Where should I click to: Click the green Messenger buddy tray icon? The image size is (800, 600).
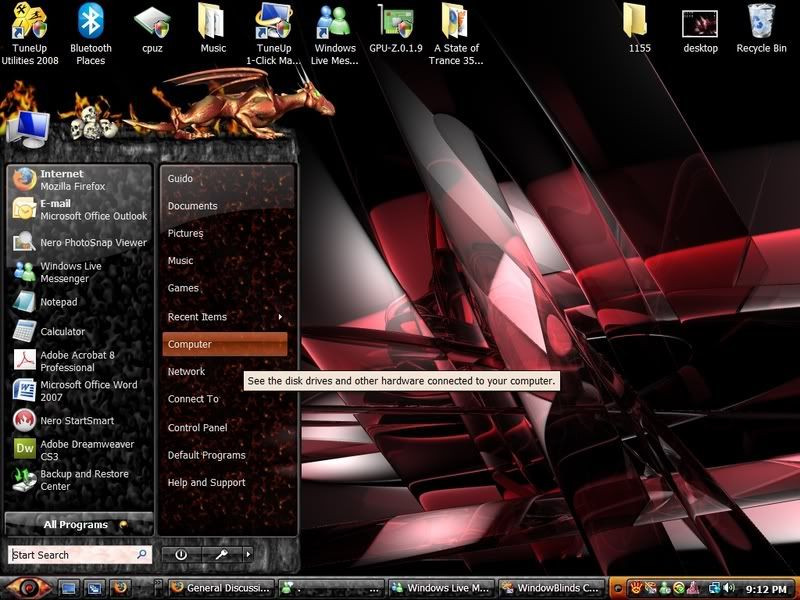(x=665, y=588)
